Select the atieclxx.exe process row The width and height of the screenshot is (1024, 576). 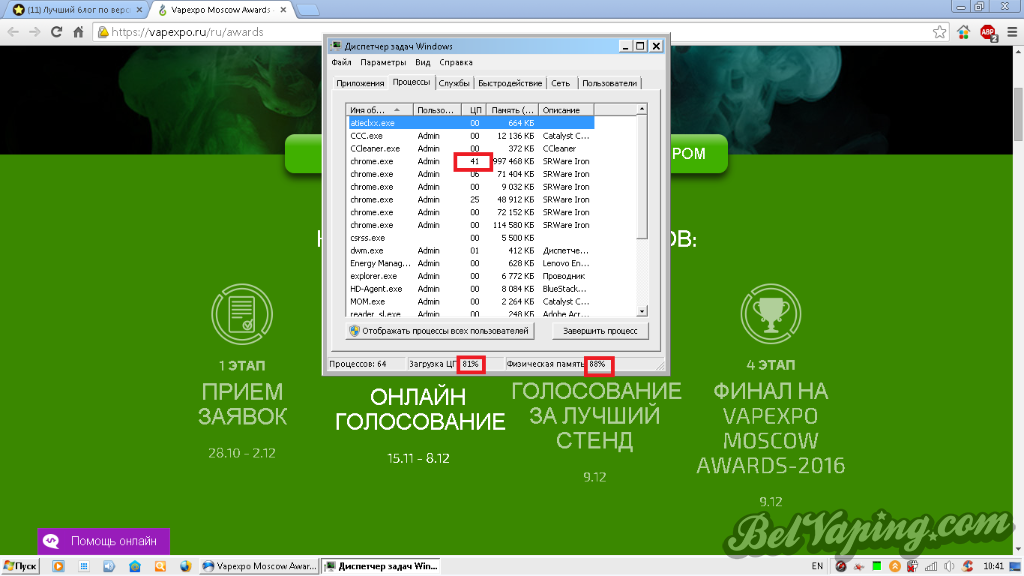click(471, 123)
